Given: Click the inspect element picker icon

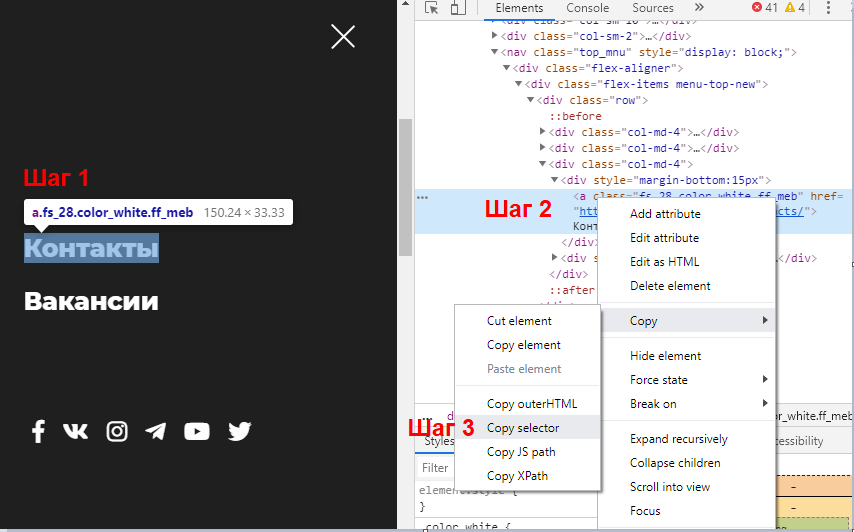Looking at the screenshot, I should 432,8.
